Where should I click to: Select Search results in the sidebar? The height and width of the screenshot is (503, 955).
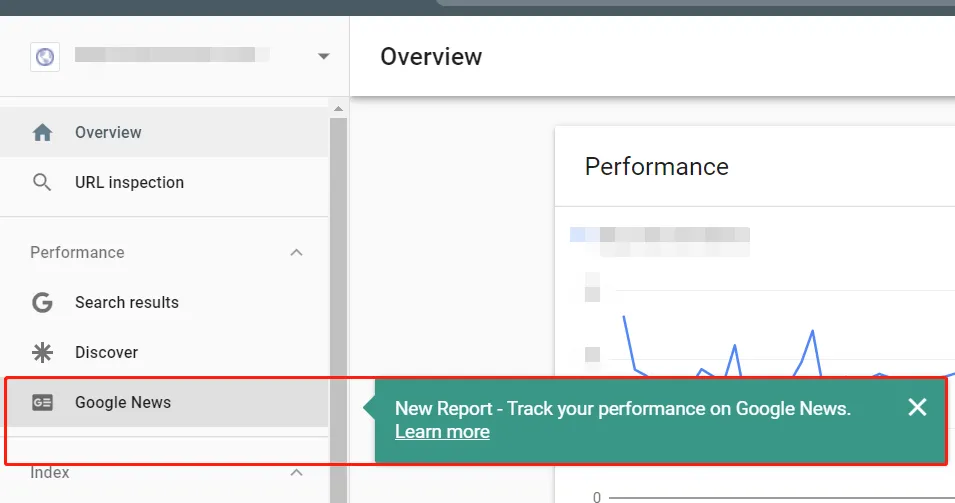point(164,302)
